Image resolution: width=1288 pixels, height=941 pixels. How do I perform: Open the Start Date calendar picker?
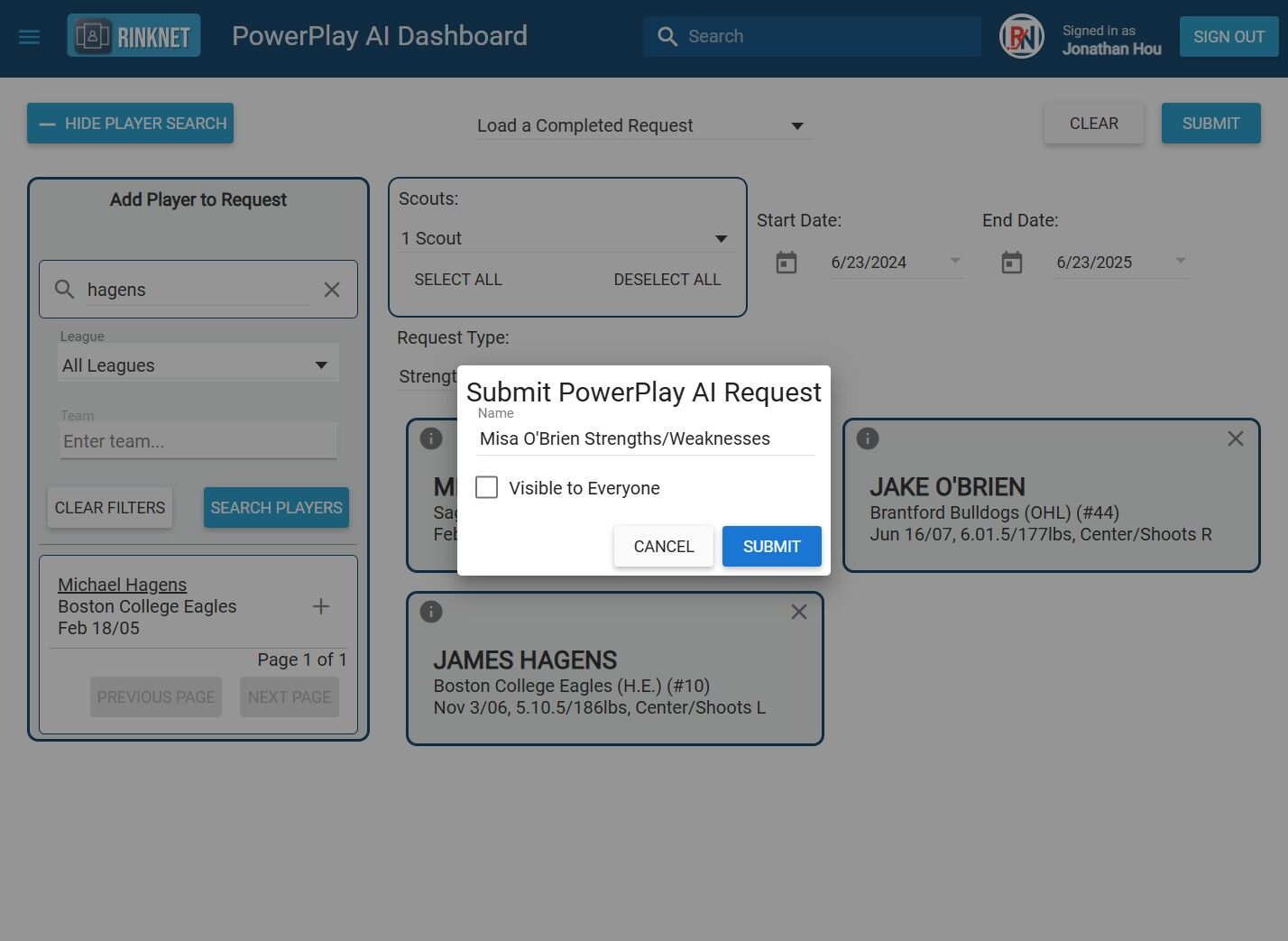787,263
